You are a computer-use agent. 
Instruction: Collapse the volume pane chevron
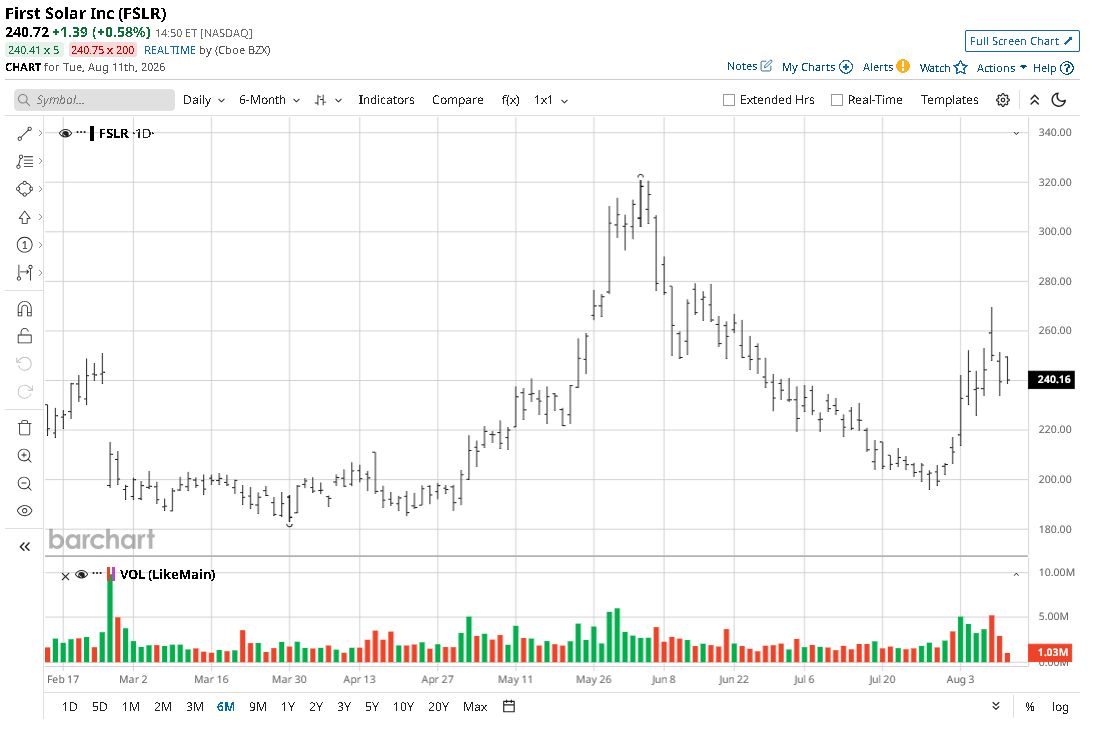coord(1017,575)
